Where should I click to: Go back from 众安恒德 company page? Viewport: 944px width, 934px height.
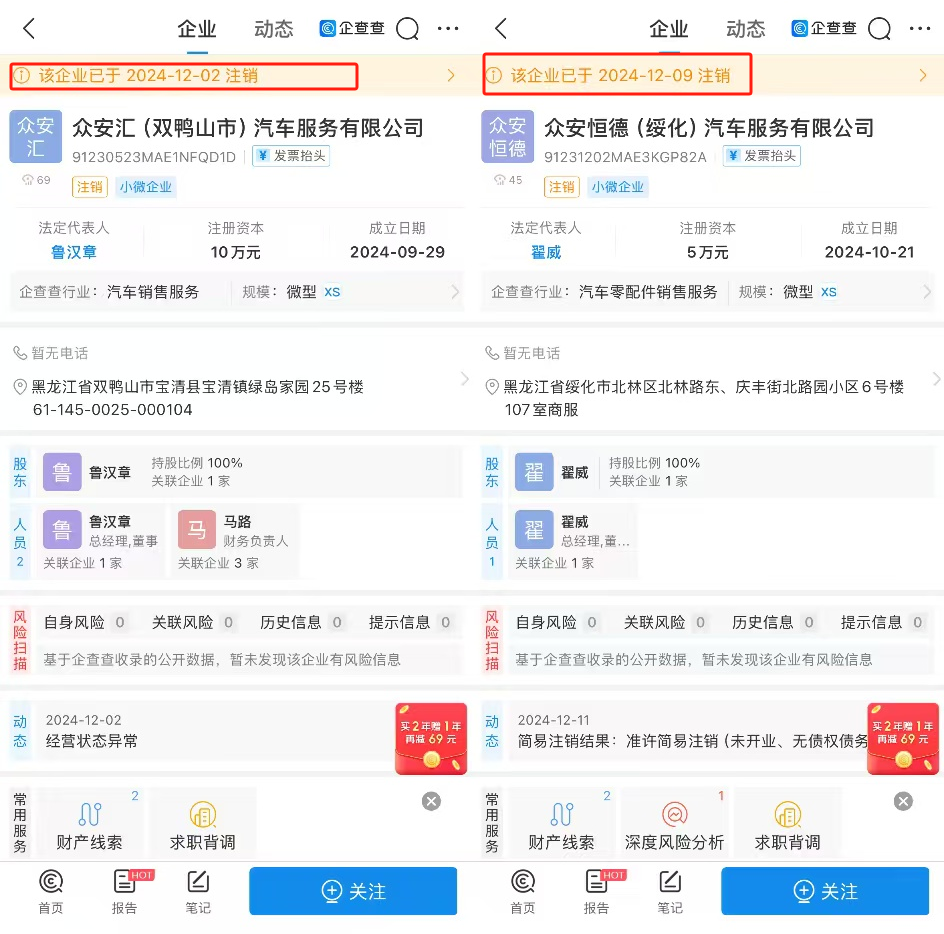[501, 28]
